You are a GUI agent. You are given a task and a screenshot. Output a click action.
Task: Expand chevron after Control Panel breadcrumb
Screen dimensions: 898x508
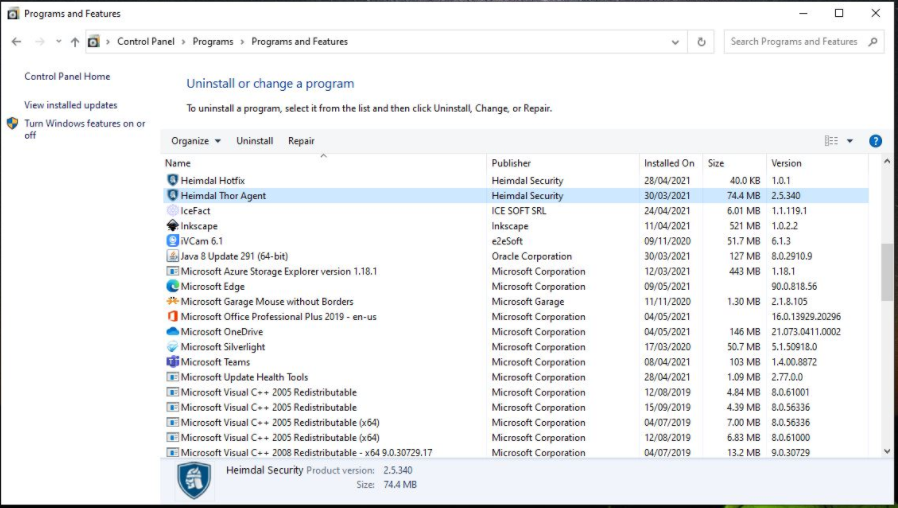coord(183,42)
